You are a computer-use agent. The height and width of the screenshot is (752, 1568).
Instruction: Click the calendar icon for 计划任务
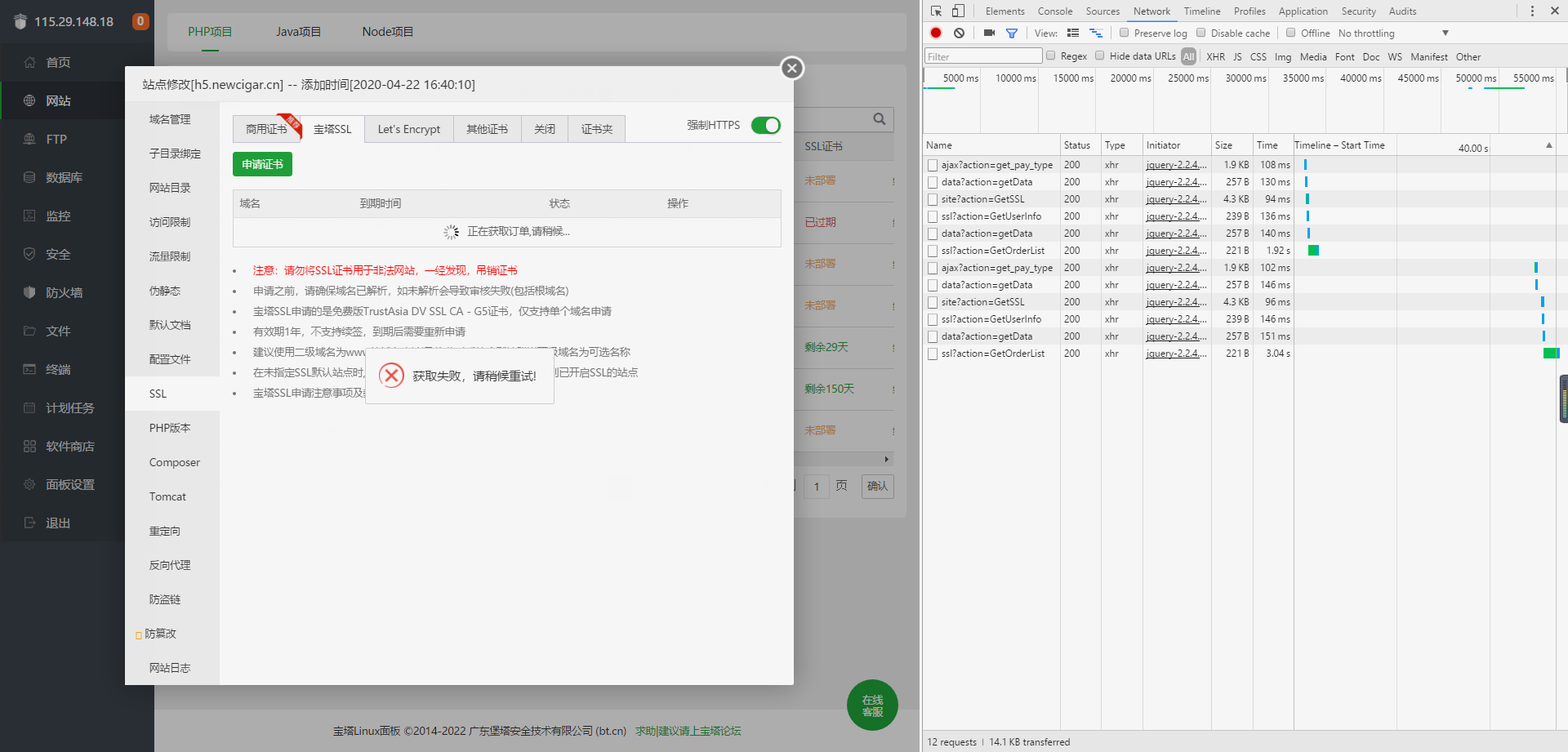pos(29,407)
